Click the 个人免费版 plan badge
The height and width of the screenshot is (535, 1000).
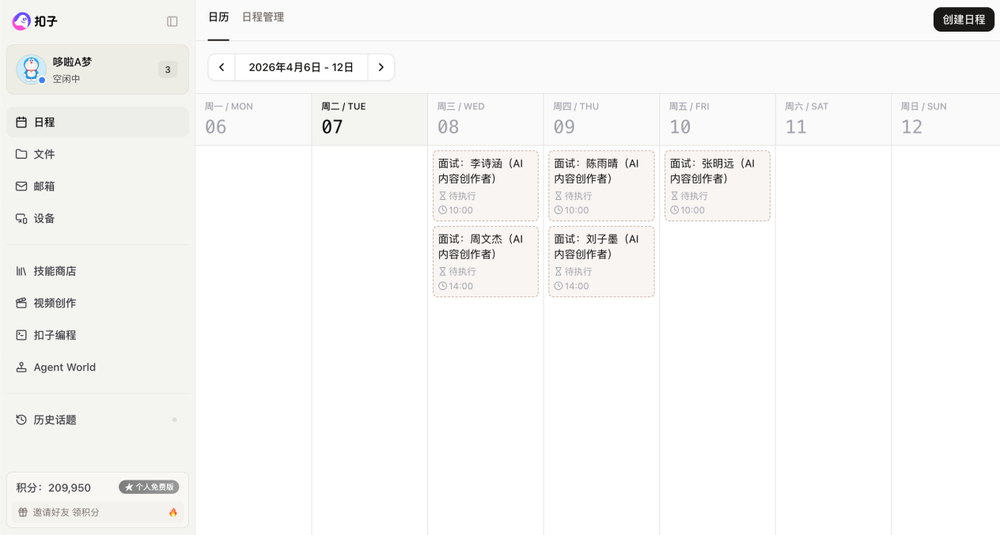click(x=149, y=487)
